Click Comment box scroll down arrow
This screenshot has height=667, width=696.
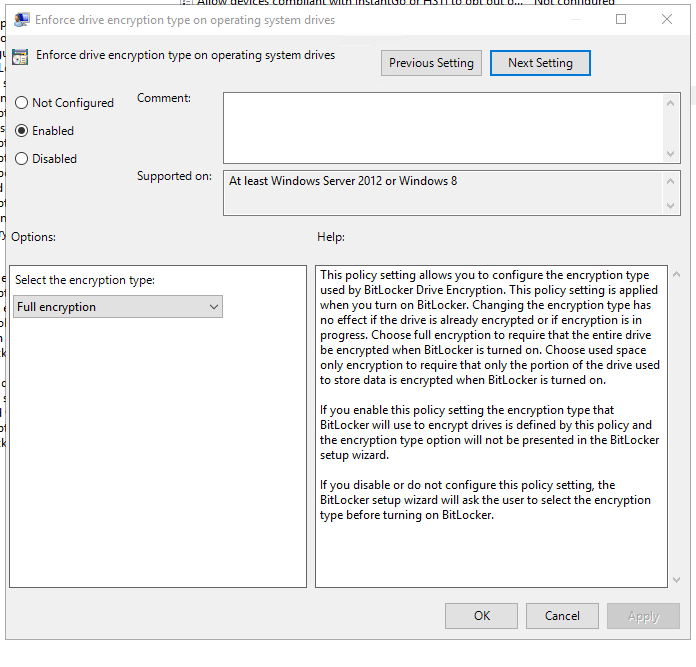[671, 154]
